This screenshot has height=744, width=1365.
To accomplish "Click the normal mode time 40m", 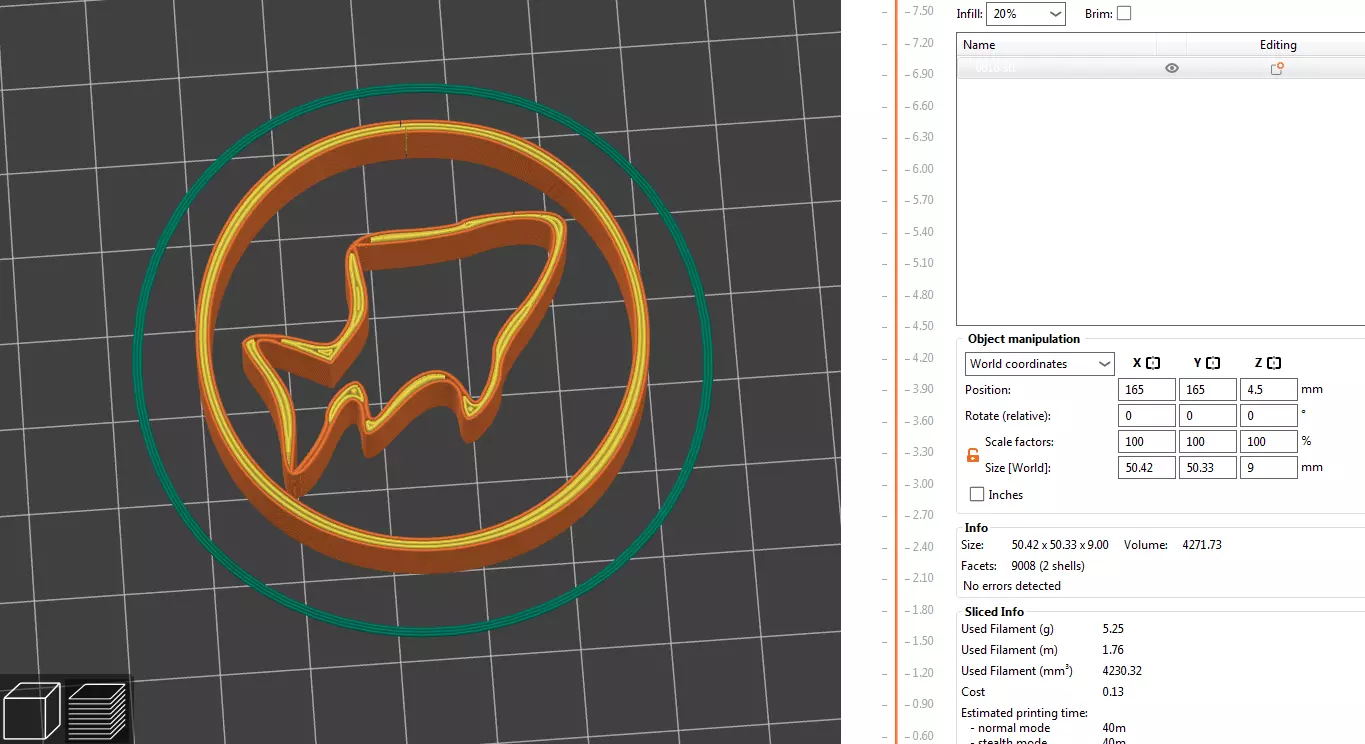I will pyautogui.click(x=1113, y=728).
